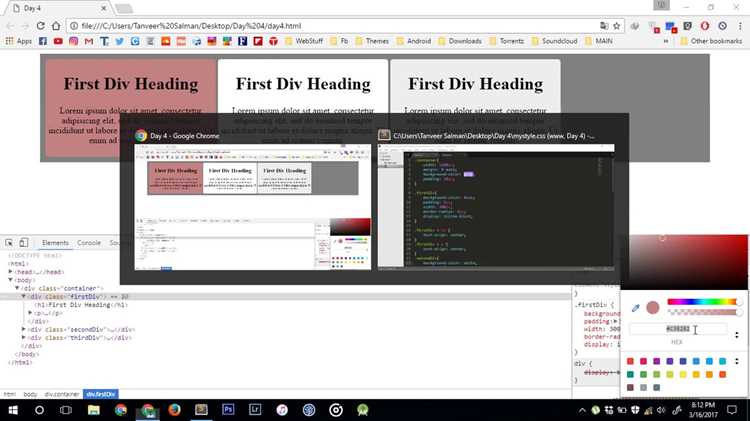
Task: Open the Gmail bookmark icon
Action: pyautogui.click(x=88, y=41)
